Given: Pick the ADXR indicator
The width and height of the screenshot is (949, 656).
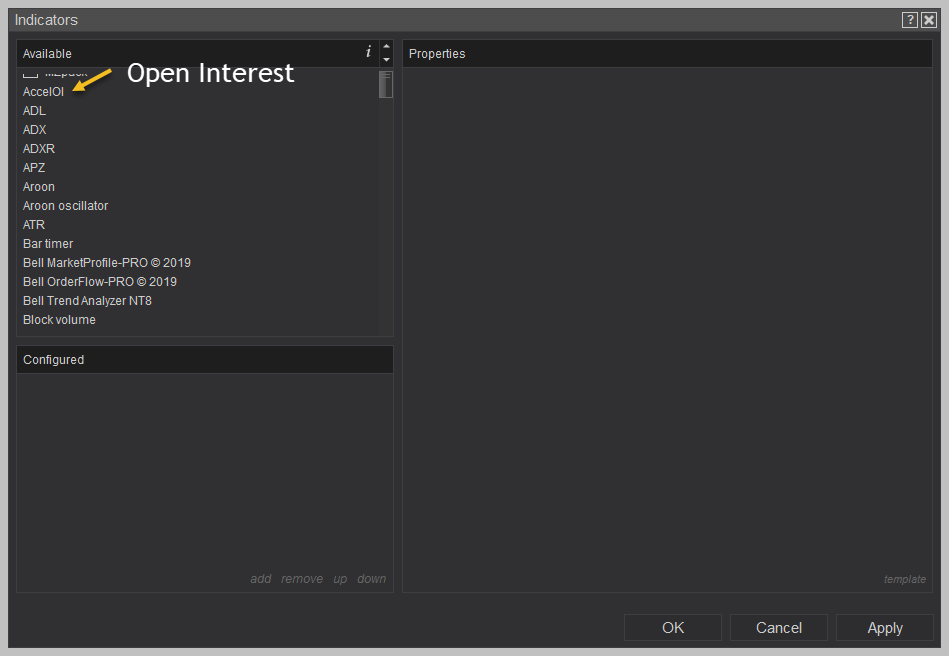Looking at the screenshot, I should point(39,149).
